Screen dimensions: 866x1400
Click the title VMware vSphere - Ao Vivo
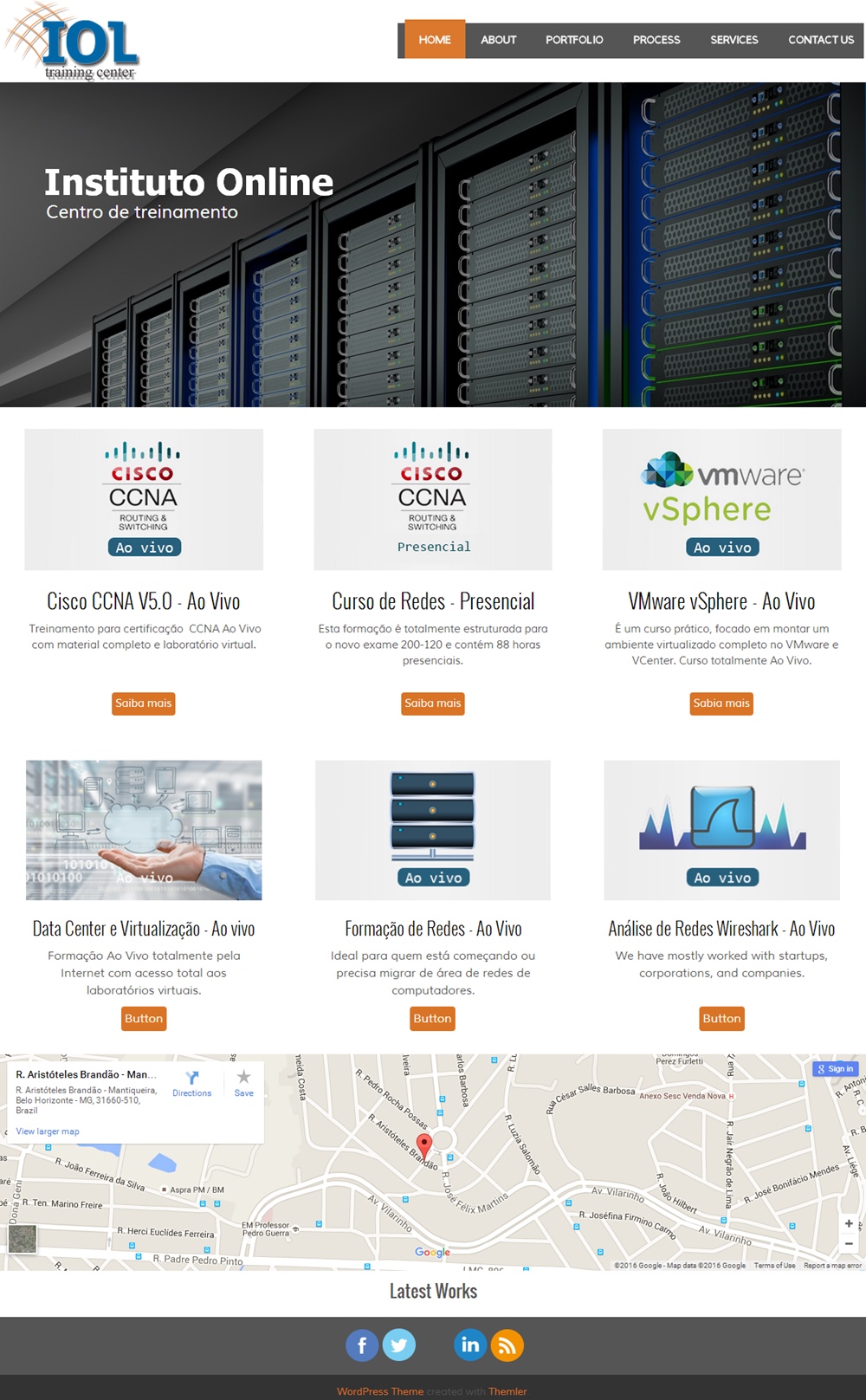721,601
